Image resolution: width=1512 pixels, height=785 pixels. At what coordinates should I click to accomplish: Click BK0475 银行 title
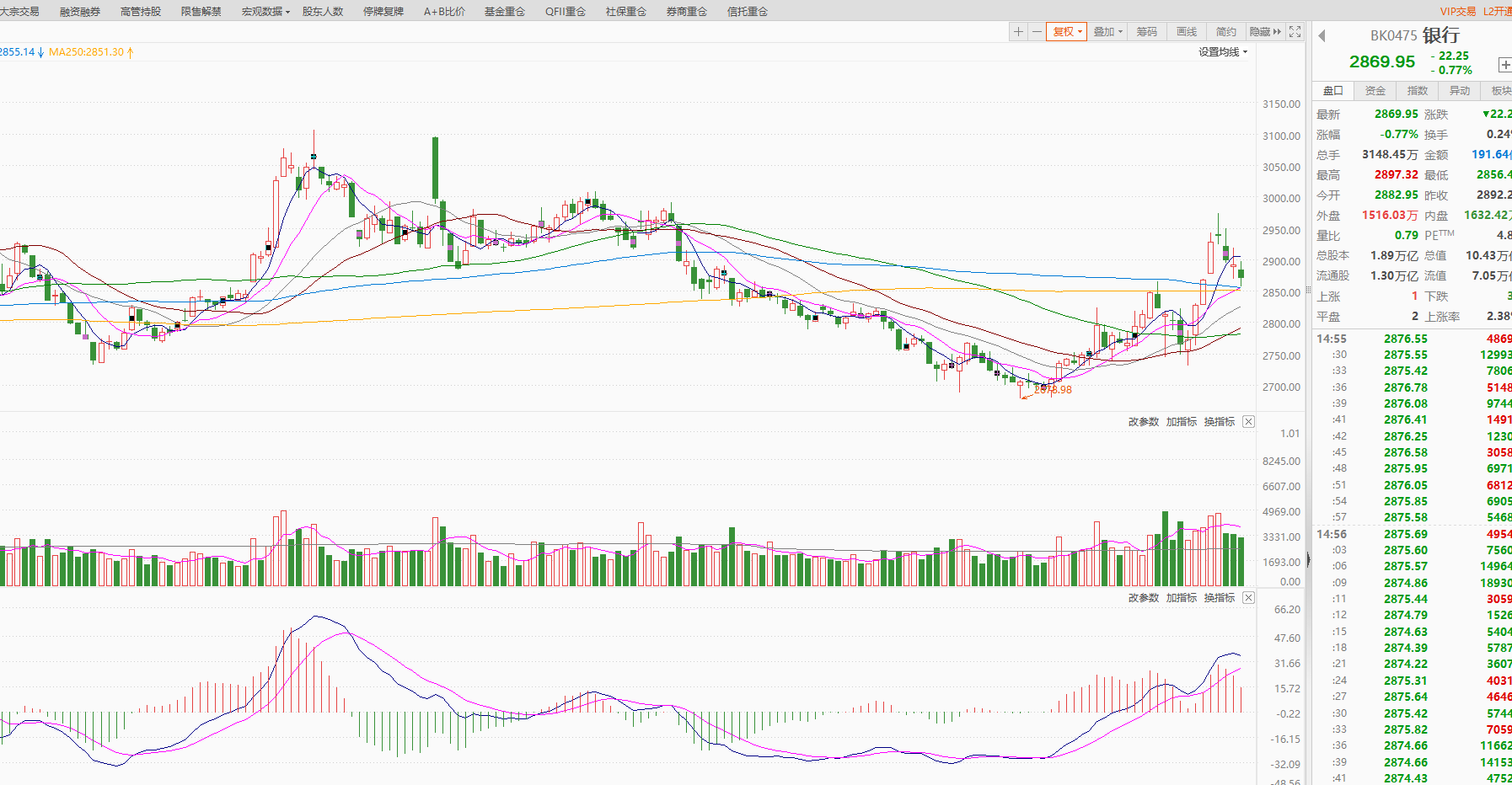pyautogui.click(x=1414, y=35)
